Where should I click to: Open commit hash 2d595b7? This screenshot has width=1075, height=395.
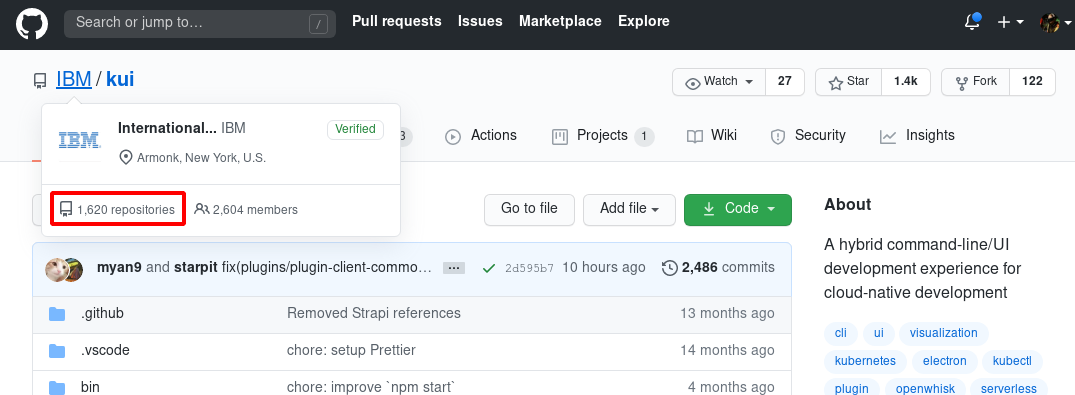529,268
